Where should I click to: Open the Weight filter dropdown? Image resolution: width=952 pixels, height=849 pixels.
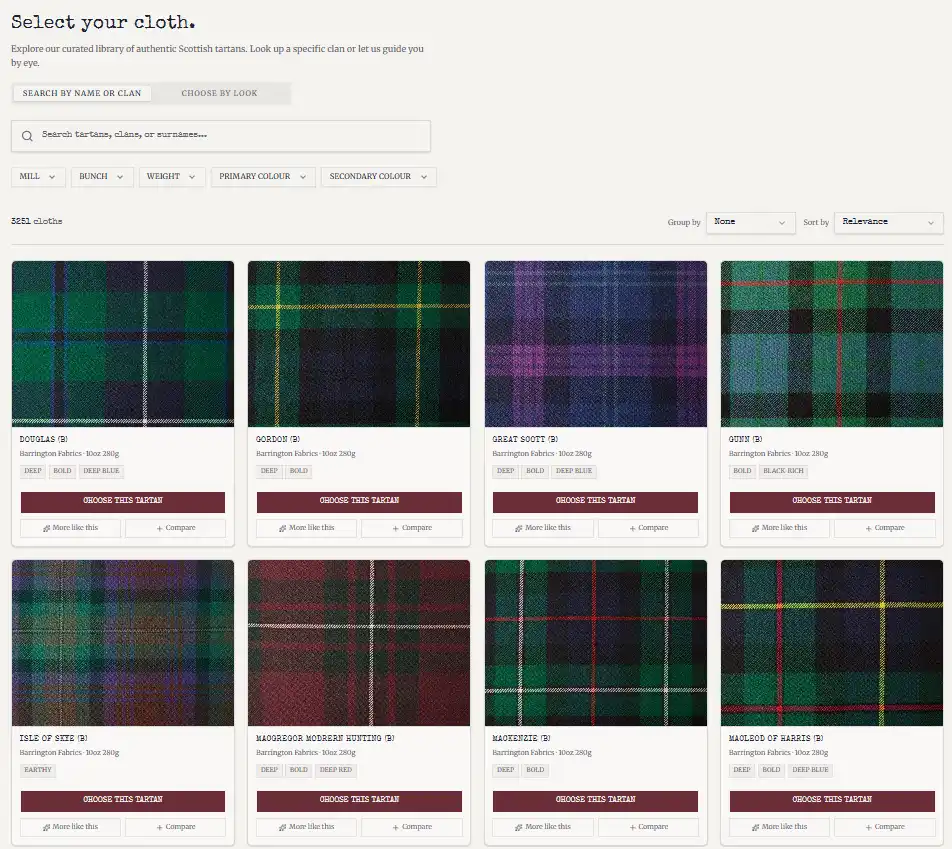(x=171, y=177)
